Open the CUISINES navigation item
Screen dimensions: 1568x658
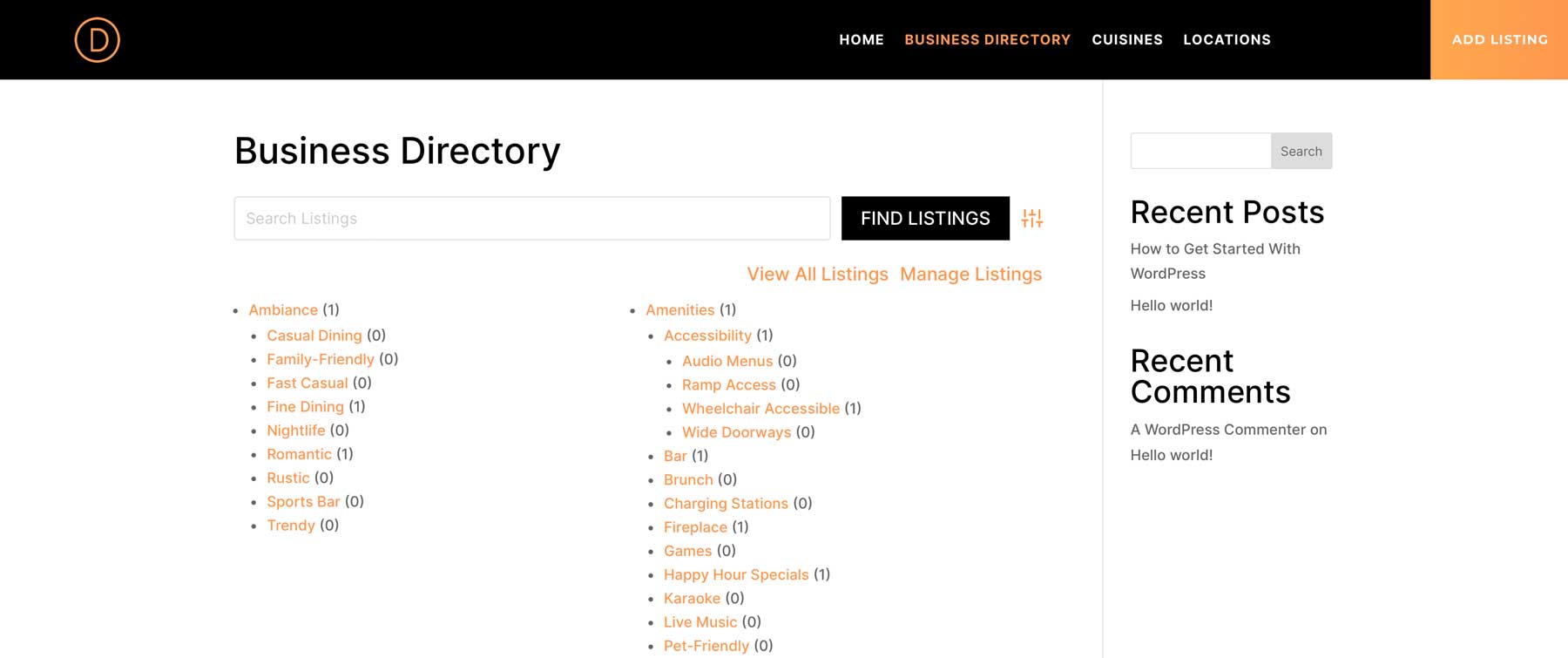click(x=1126, y=39)
